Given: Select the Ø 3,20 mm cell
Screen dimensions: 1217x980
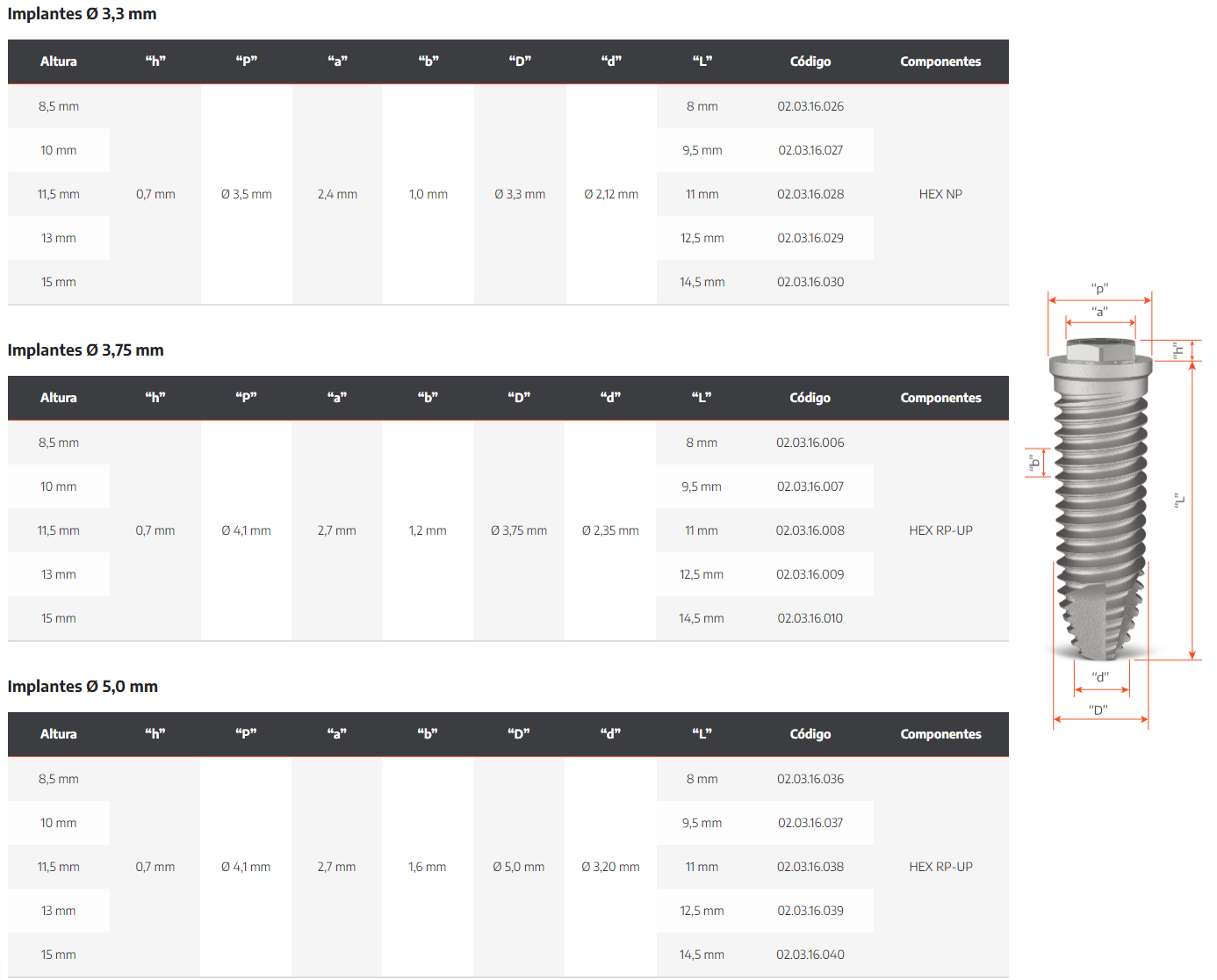Looking at the screenshot, I should coord(610,867).
